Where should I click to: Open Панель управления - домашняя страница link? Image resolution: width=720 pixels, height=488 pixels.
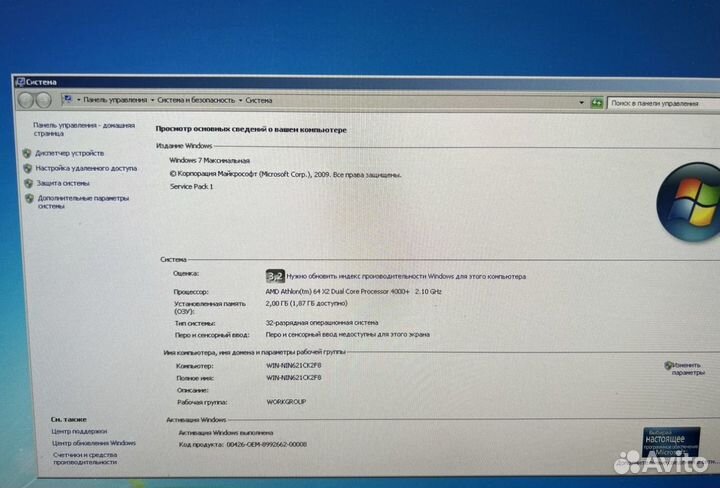pos(84,129)
